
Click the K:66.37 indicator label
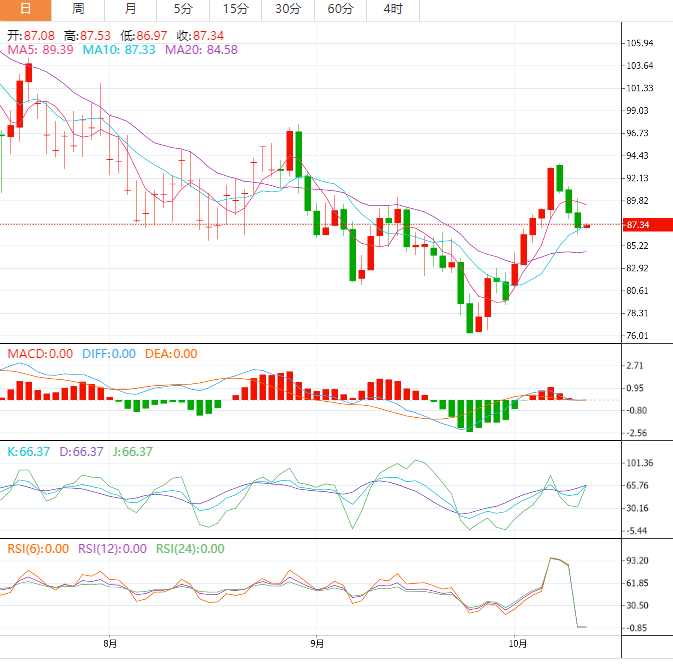[29, 452]
